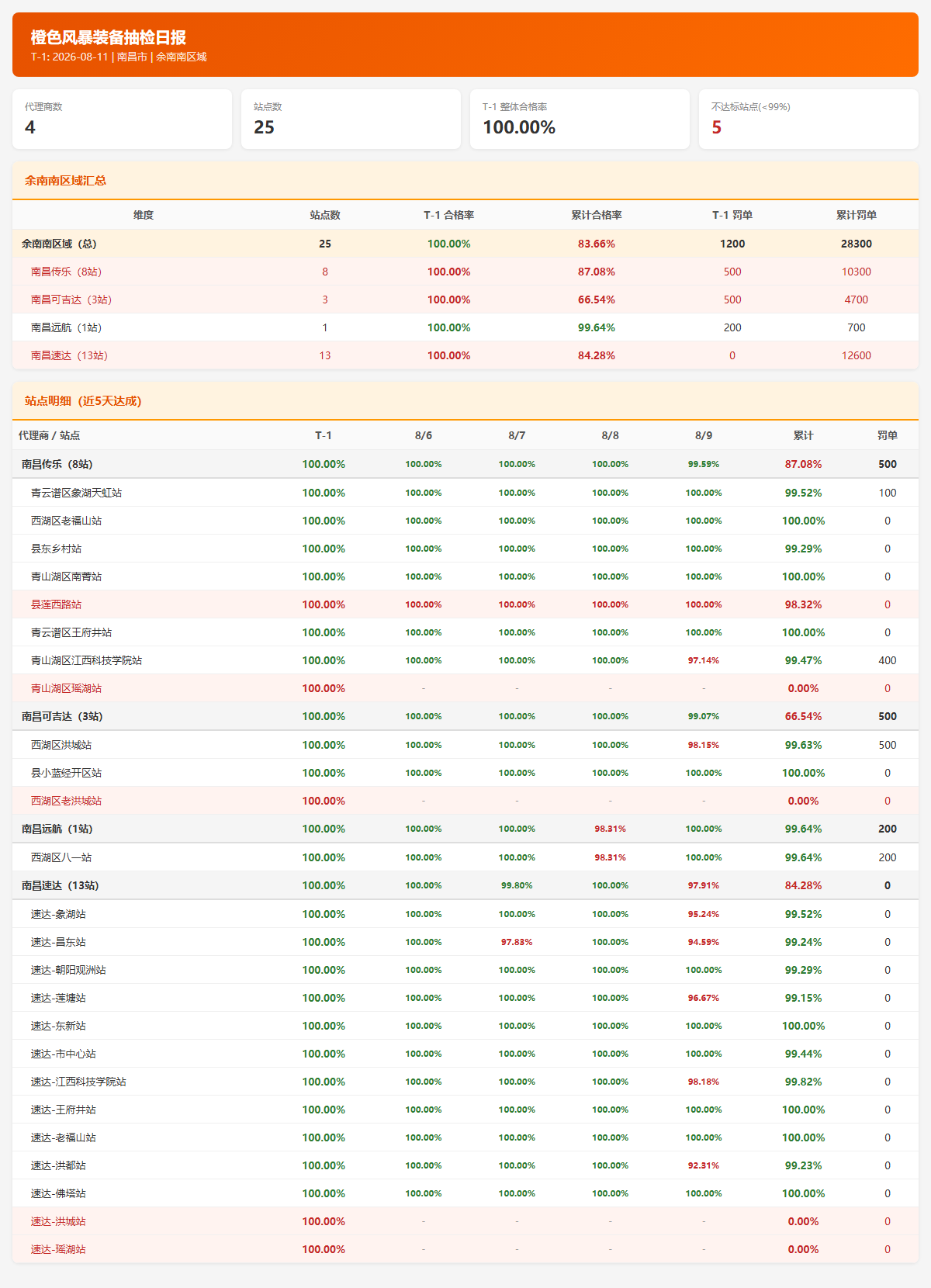931x1288 pixels.
Task: Select highlighted station row 青山湖区瑶湖站
Action: pyautogui.click(x=465, y=688)
